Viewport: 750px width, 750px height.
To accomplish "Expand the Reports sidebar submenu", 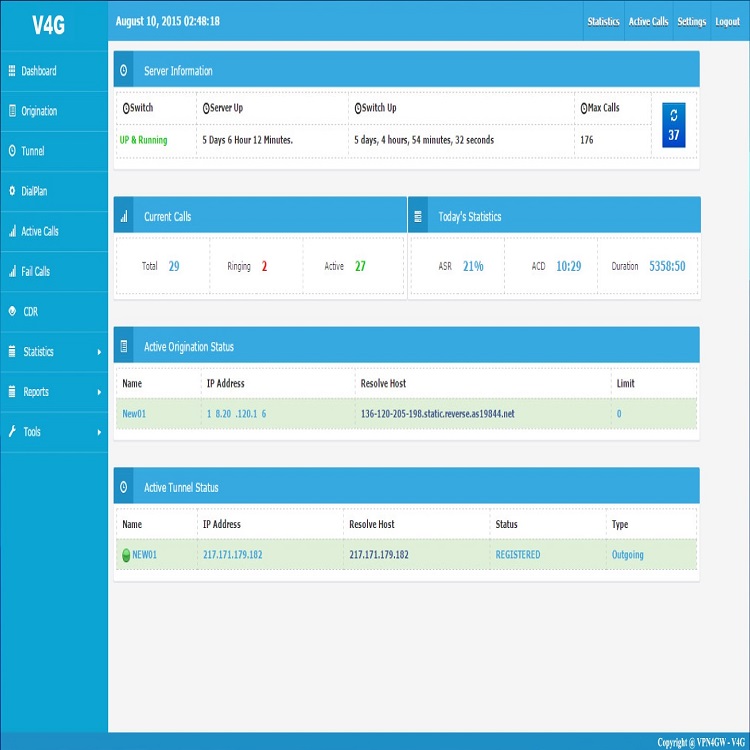I will tap(99, 392).
